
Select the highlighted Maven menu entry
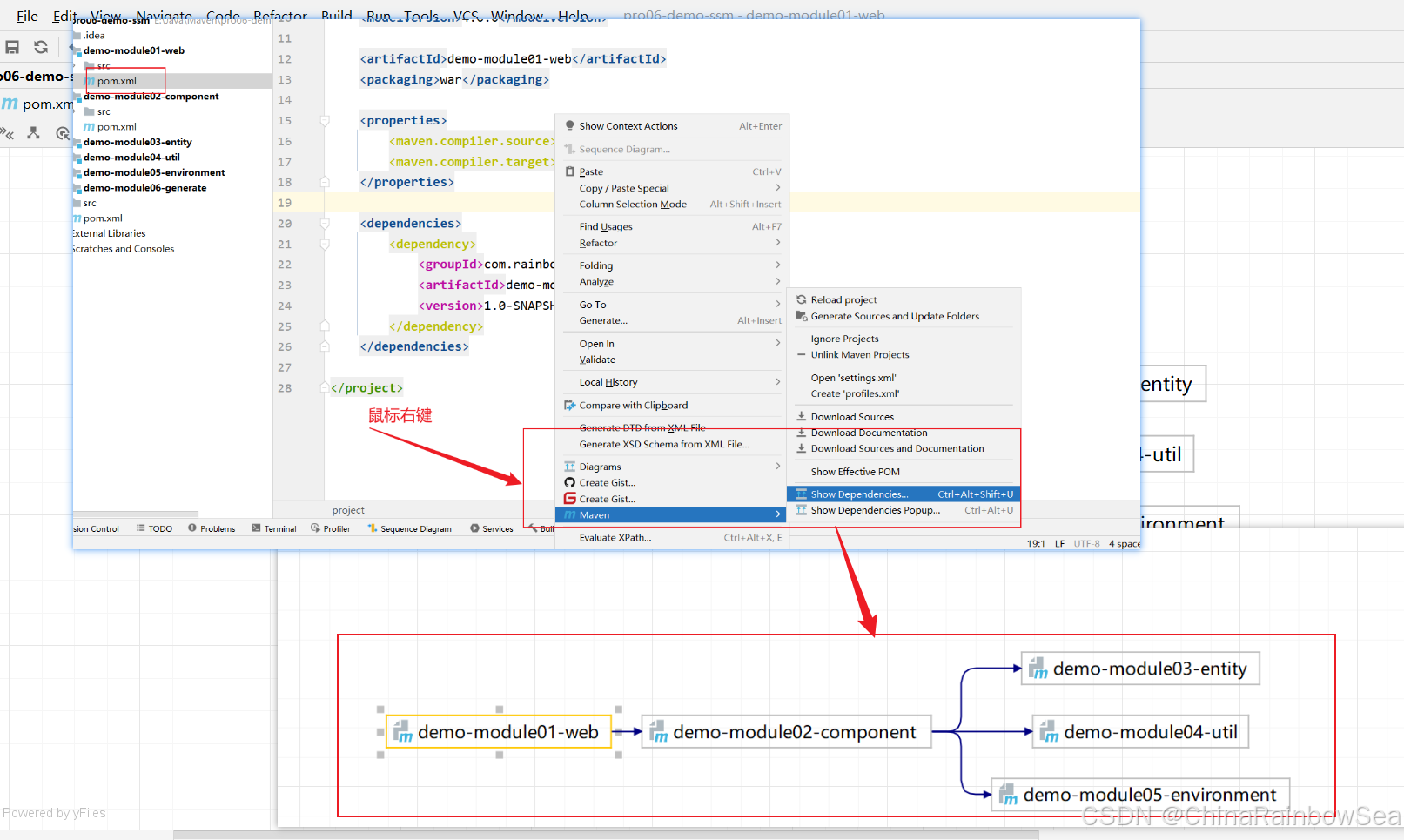pyautogui.click(x=671, y=515)
